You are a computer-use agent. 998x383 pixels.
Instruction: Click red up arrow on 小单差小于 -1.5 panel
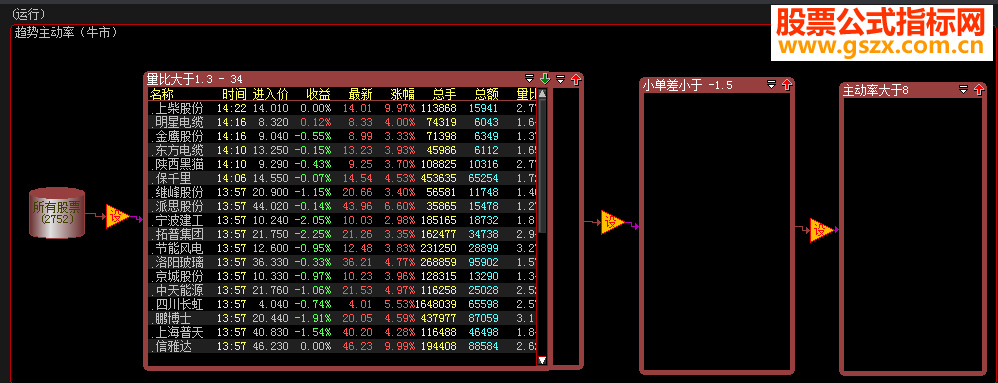787,84
